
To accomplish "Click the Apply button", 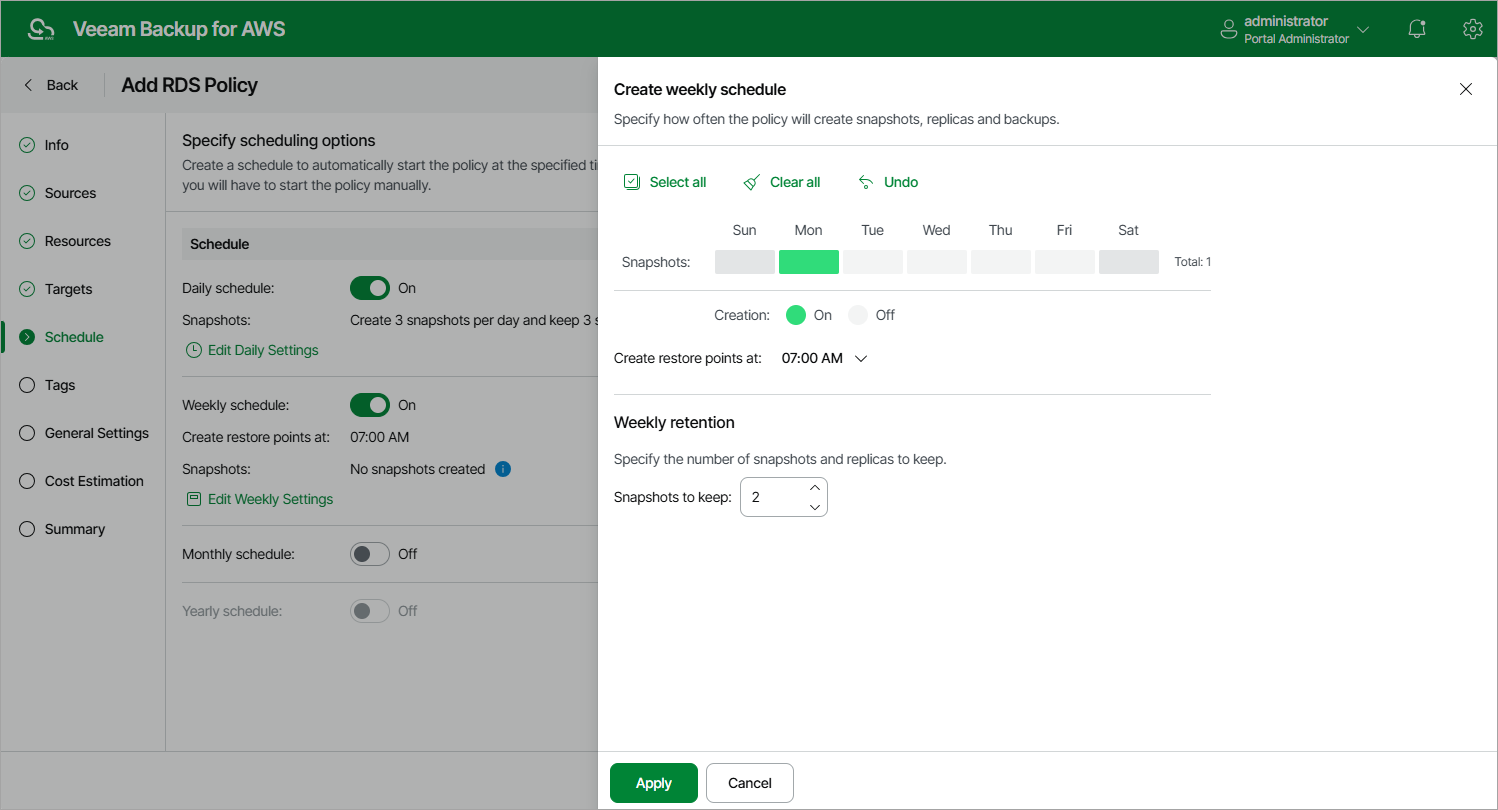I will coord(654,783).
